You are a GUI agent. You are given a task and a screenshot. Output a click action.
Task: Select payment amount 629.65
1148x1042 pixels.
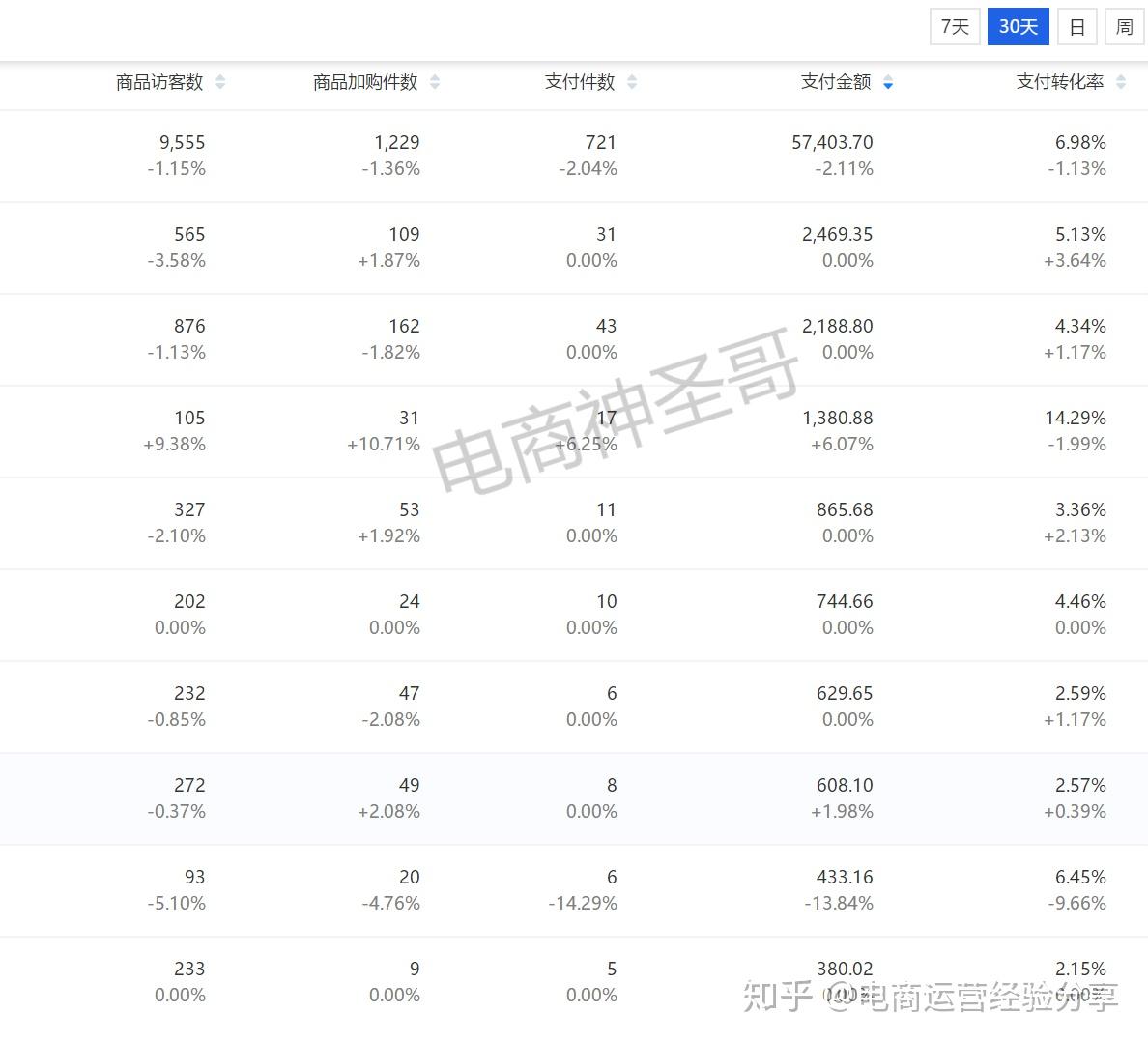(845, 693)
